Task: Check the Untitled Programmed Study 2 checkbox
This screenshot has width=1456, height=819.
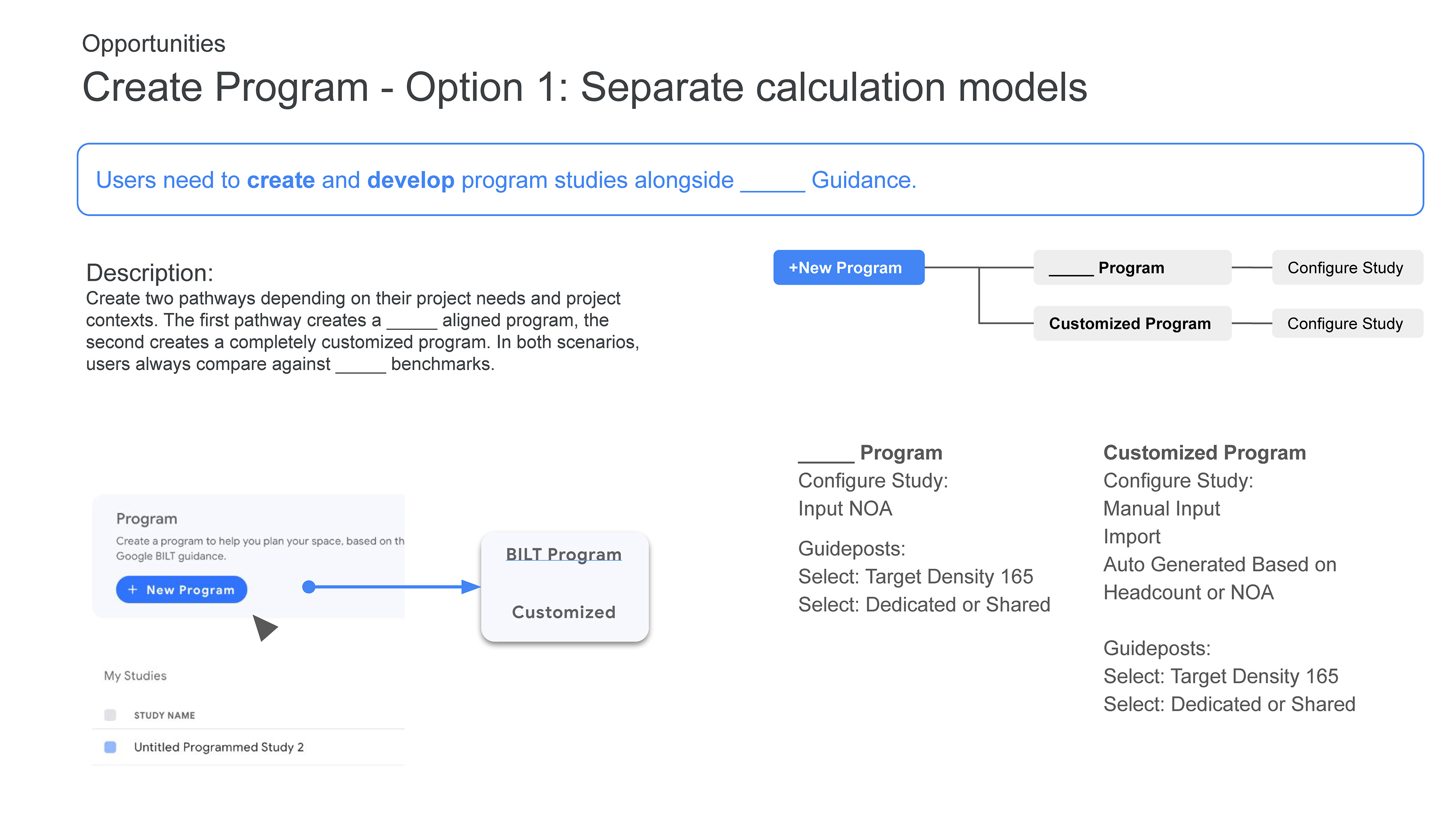Action: [110, 747]
